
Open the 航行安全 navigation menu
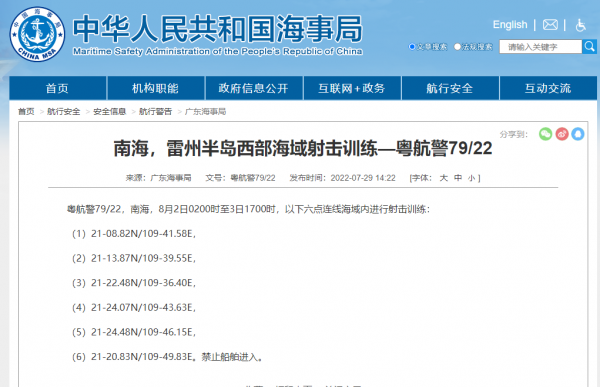point(450,88)
